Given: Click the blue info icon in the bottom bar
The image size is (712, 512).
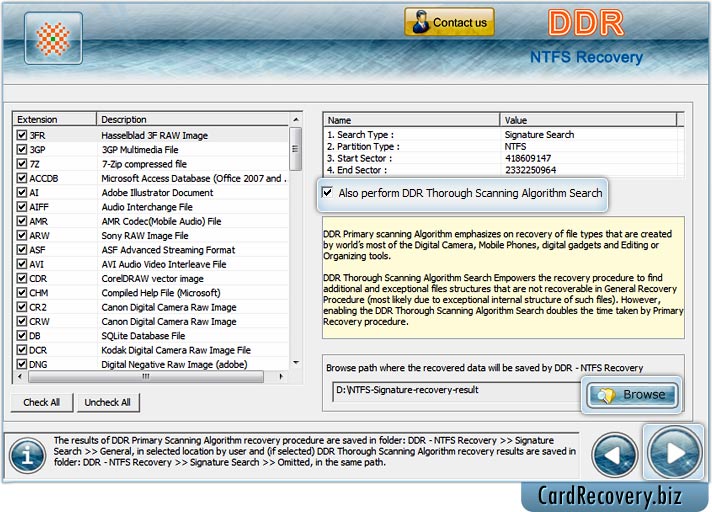Looking at the screenshot, I should pyautogui.click(x=27, y=455).
